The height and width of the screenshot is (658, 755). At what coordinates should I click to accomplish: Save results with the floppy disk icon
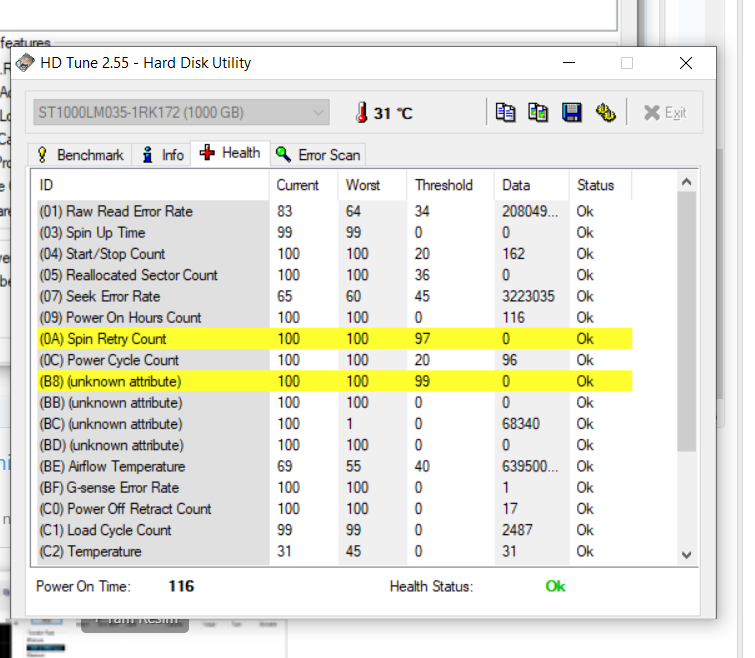572,113
